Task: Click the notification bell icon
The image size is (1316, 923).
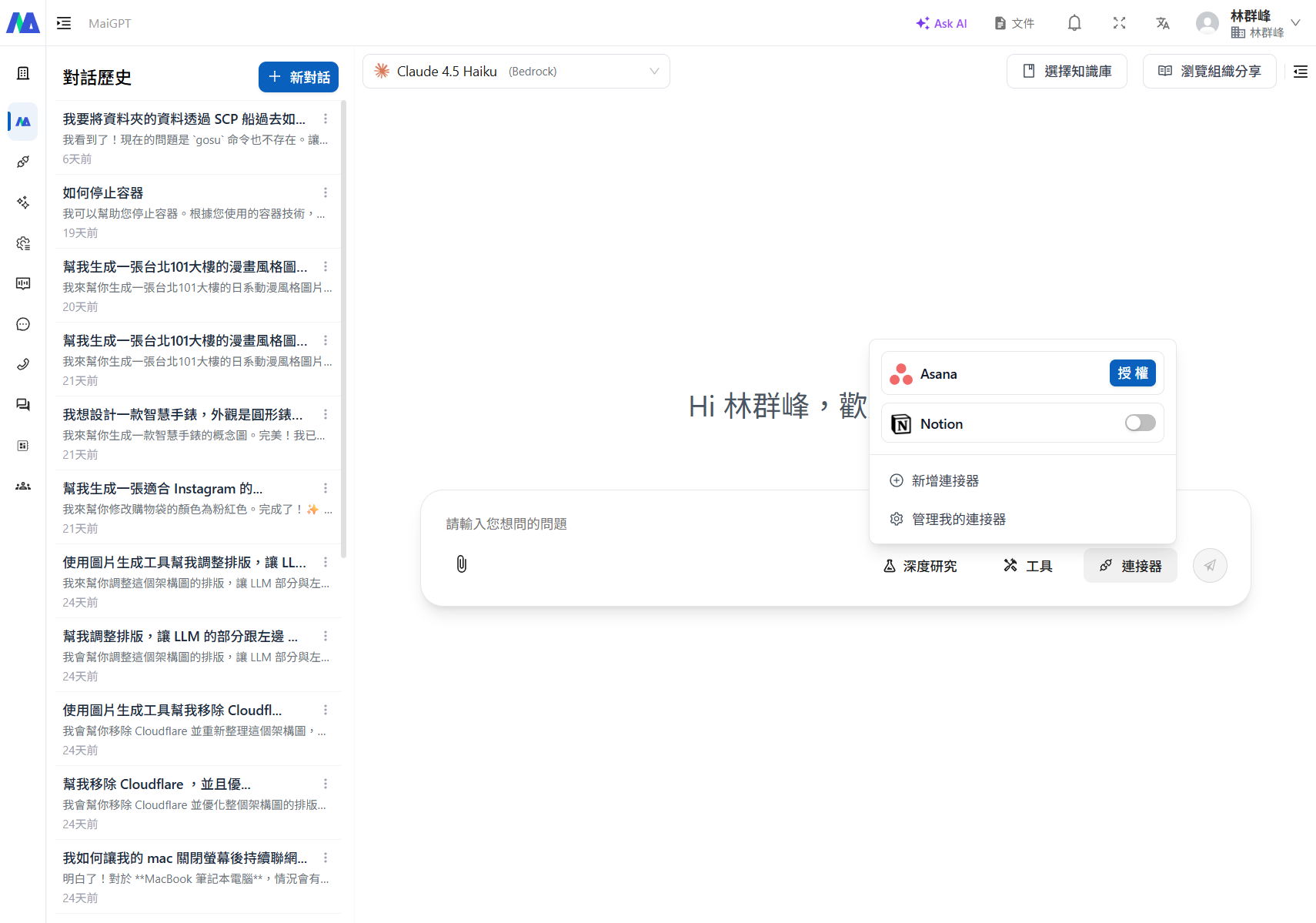Action: click(x=1074, y=22)
